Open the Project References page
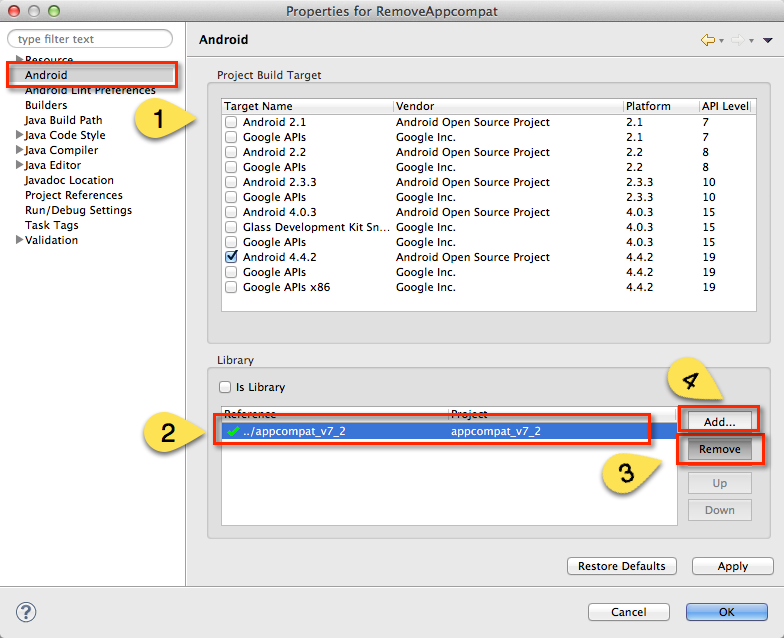 (x=73, y=195)
